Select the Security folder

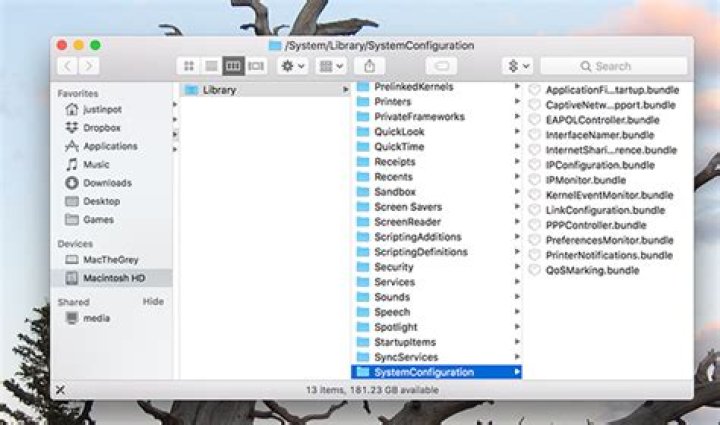(x=439, y=267)
